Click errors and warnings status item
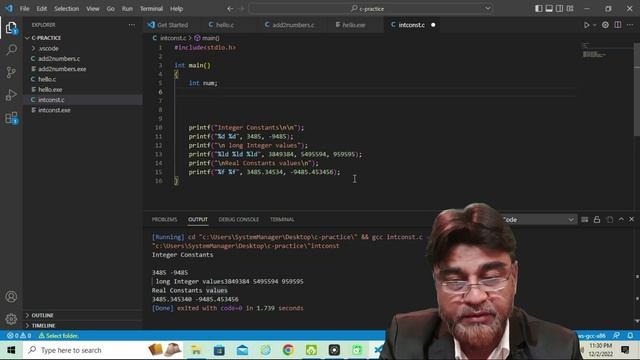This screenshot has height=360, width=640. (x=19, y=336)
